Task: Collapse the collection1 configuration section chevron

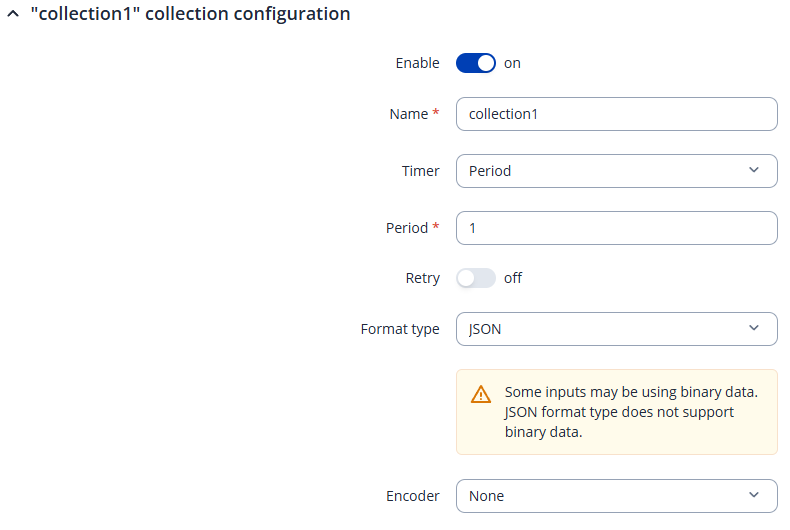Action: (x=13, y=15)
